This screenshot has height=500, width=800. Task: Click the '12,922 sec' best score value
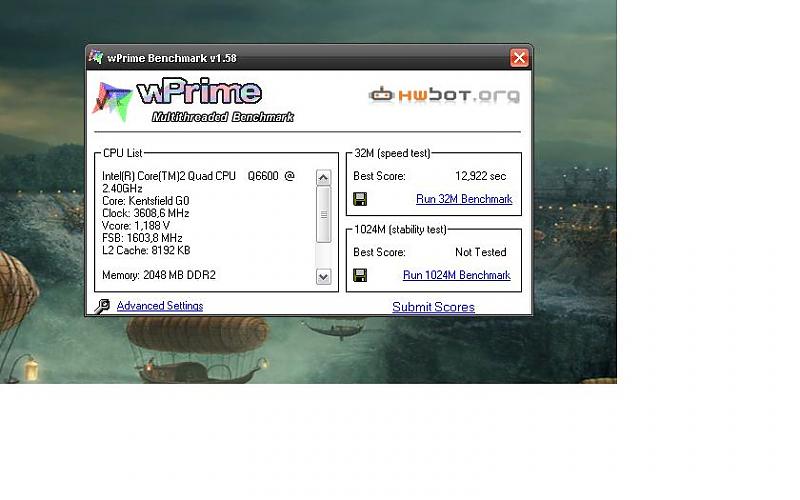coord(481,176)
